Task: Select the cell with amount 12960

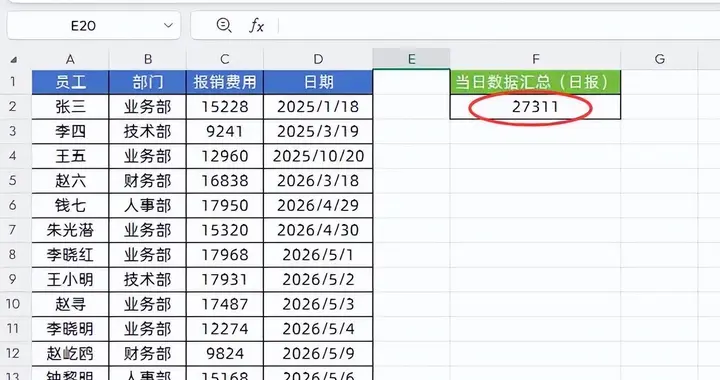Action: (x=225, y=156)
